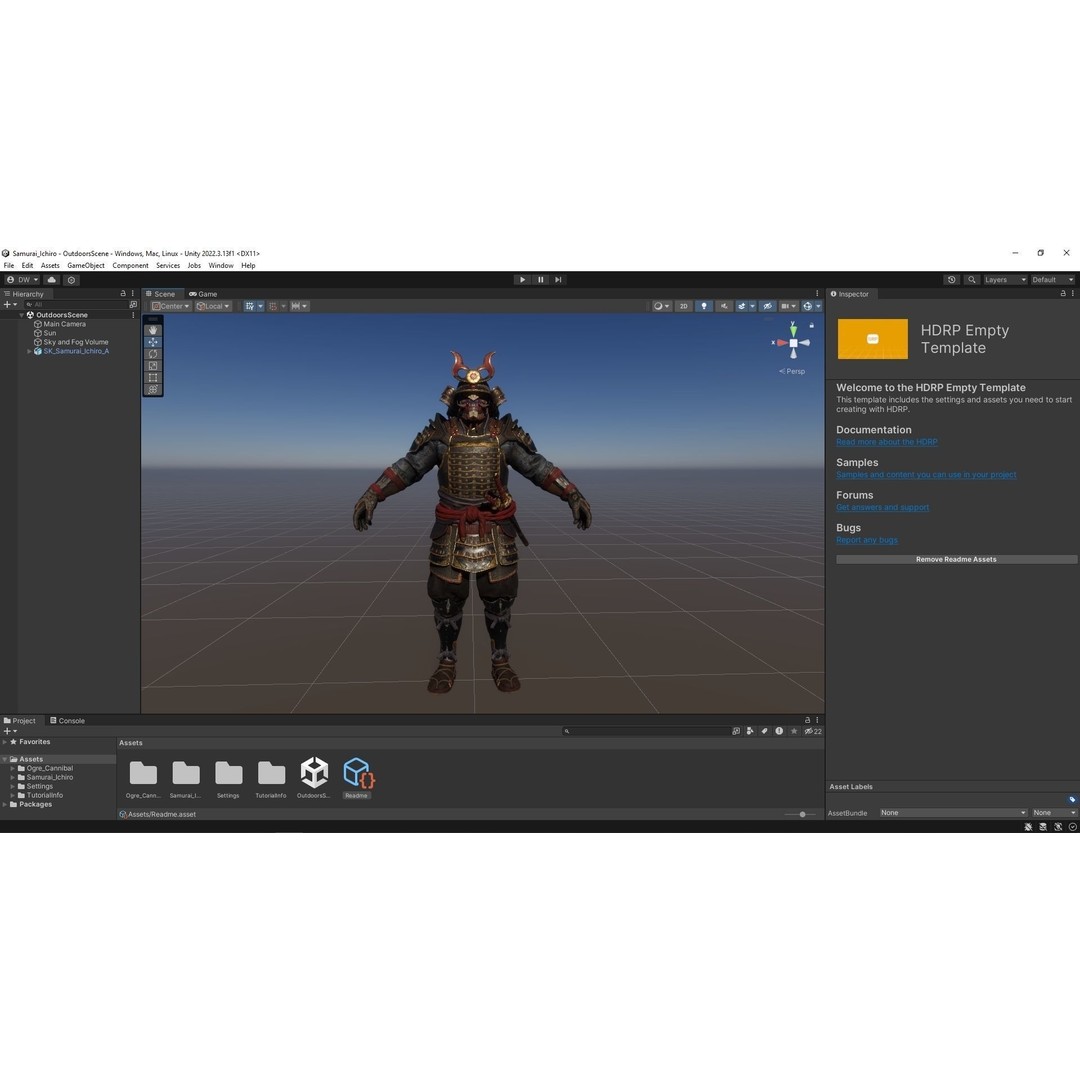Open the global search magnifier
The image size is (1080, 1080).
coord(972,280)
